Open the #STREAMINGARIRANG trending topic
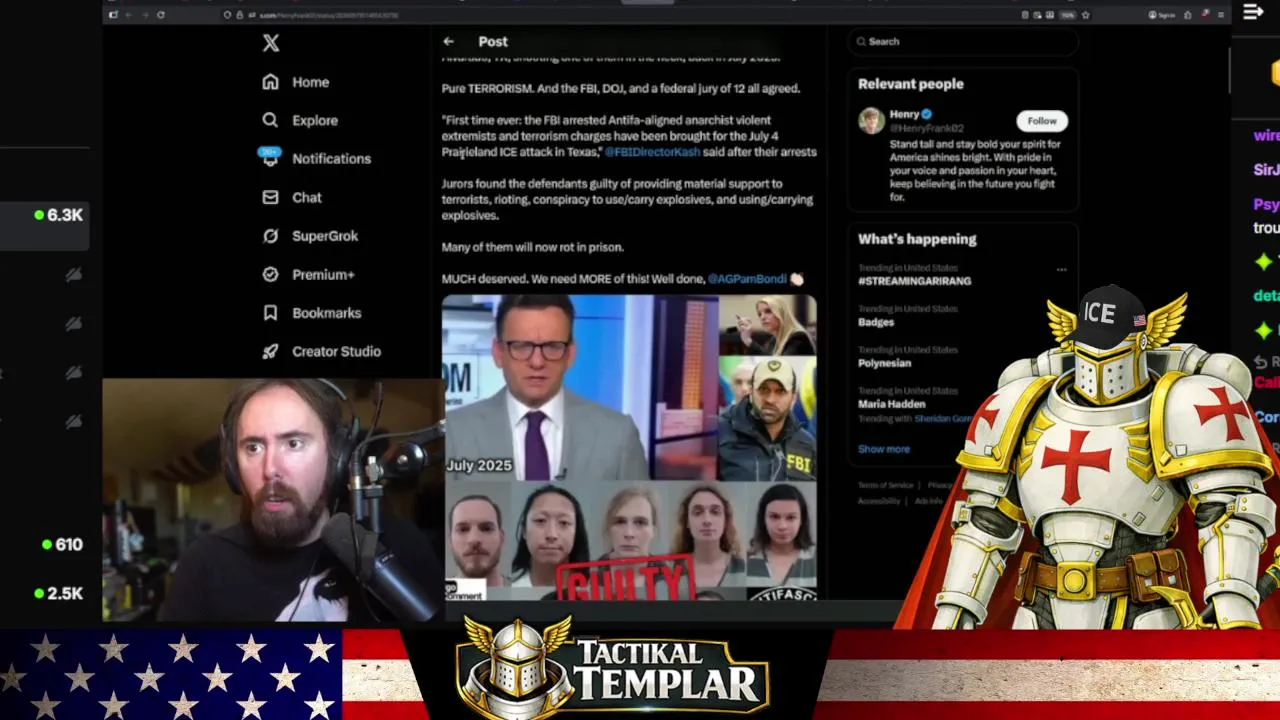Image resolution: width=1280 pixels, height=720 pixels. click(x=914, y=281)
